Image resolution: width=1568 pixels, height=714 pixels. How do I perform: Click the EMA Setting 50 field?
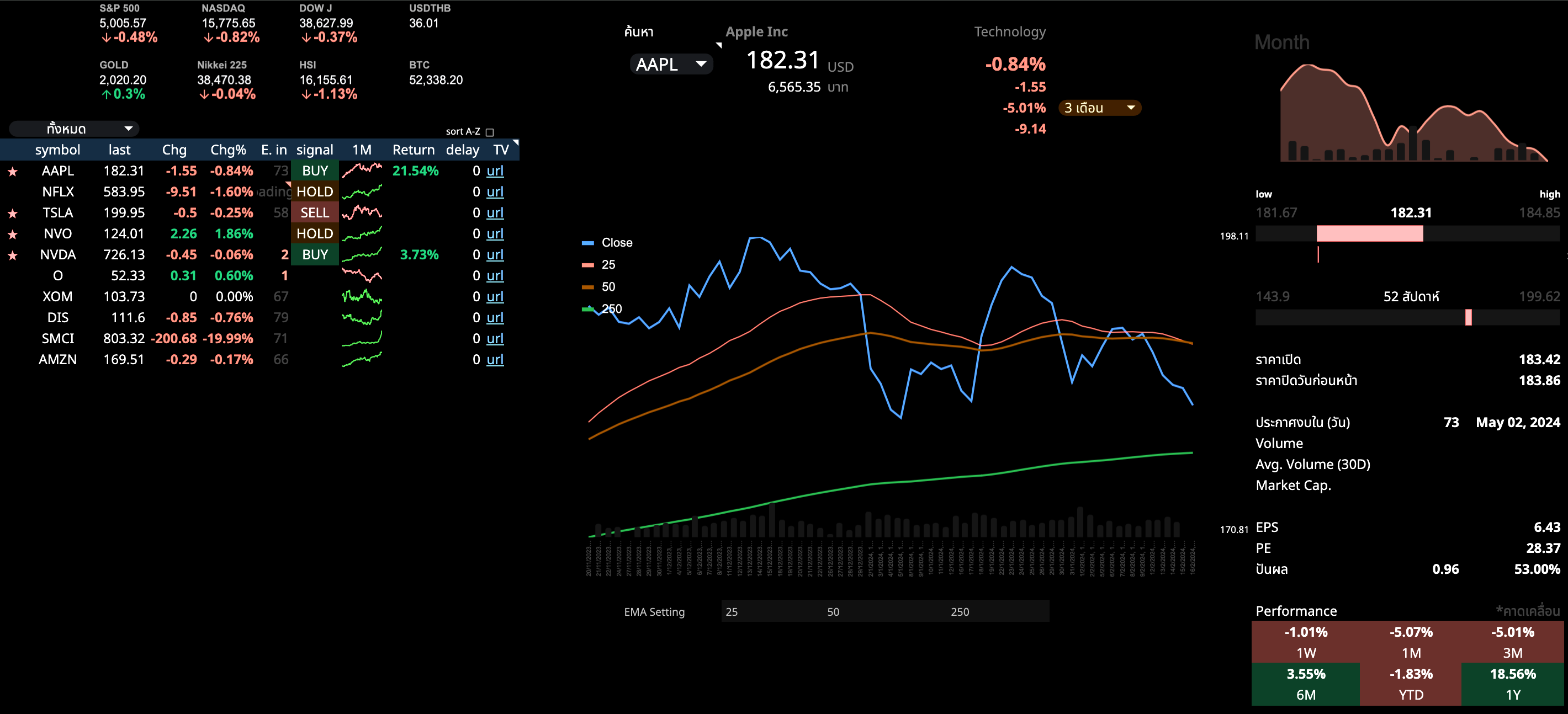coord(886,611)
